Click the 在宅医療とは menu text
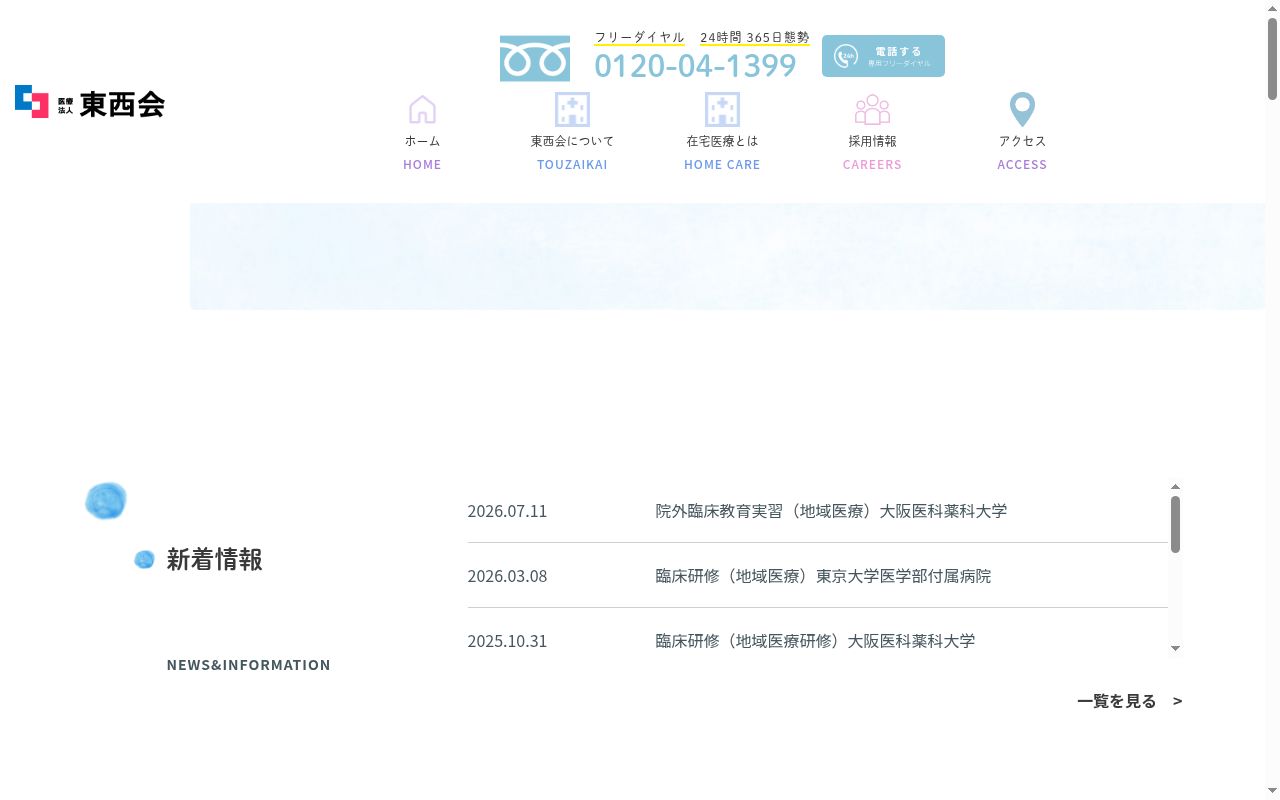The image size is (1280, 800). tap(722, 141)
